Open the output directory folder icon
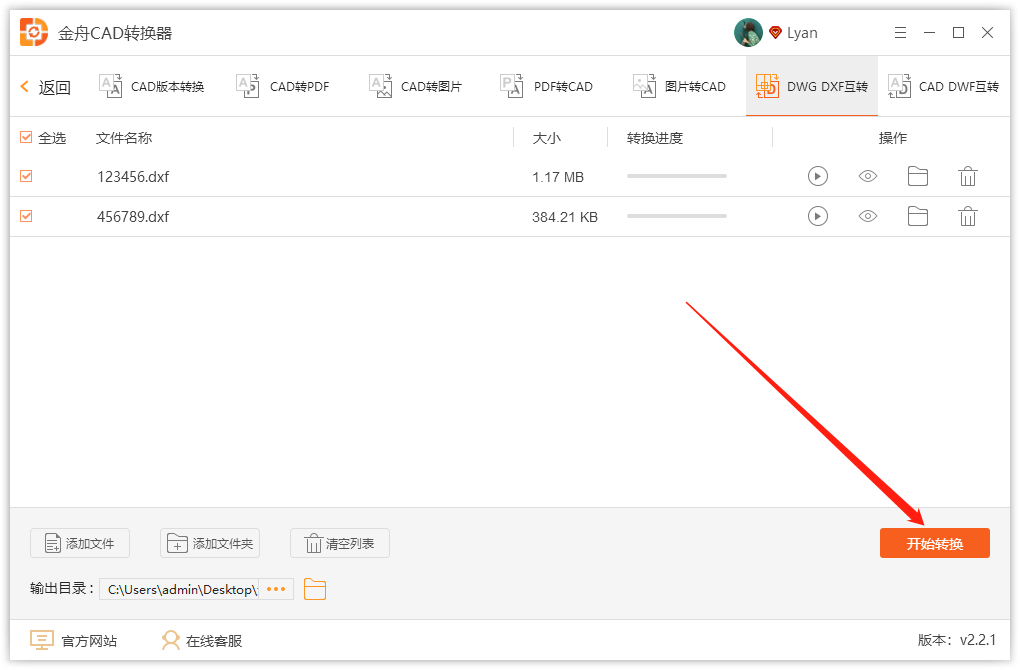This screenshot has height=670, width=1020. coord(315,589)
